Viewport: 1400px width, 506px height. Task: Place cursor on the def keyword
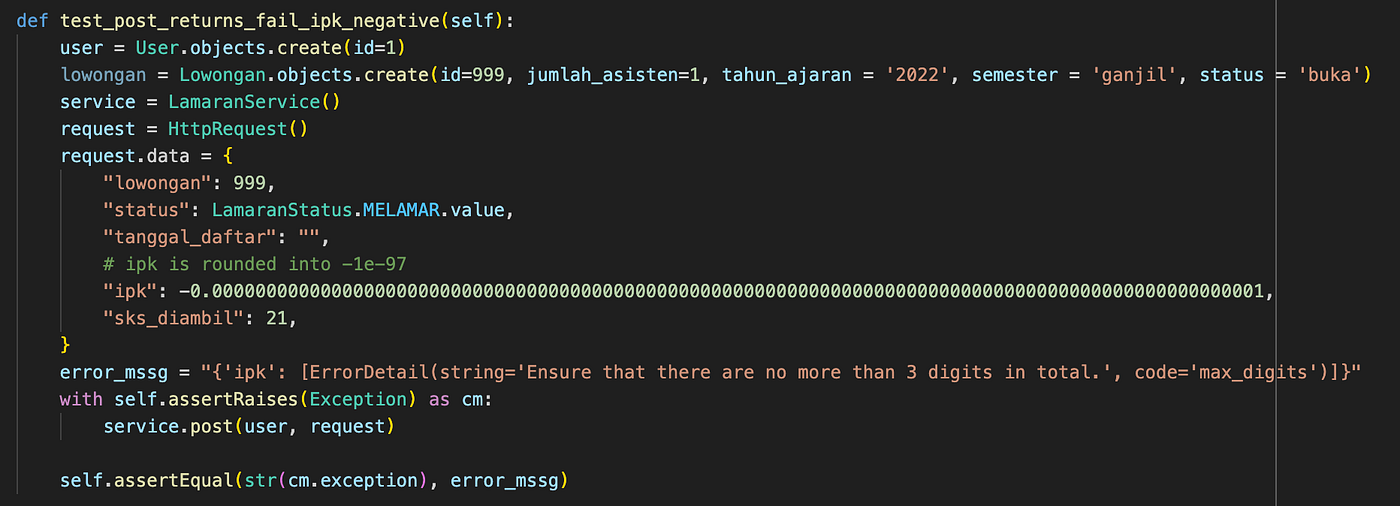point(33,21)
